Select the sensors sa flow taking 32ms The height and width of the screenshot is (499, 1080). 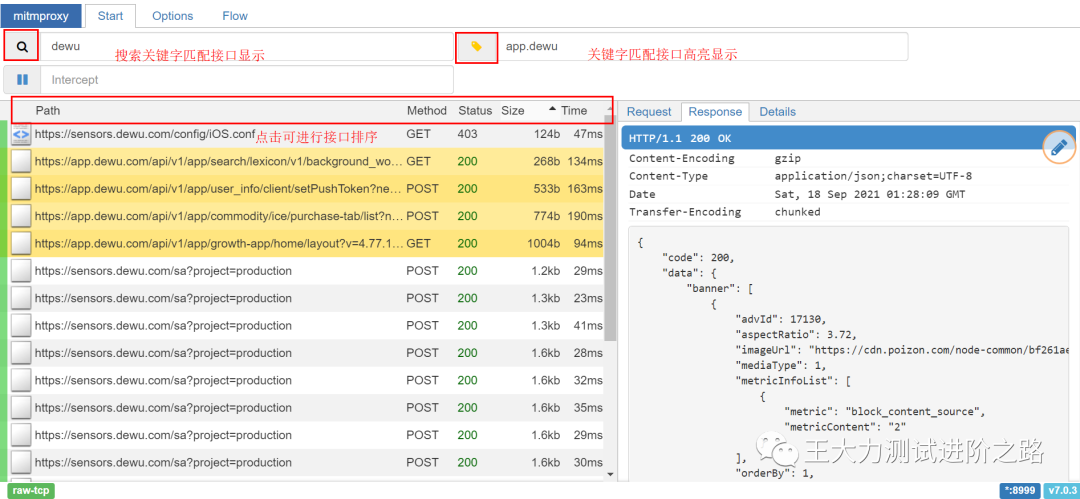coord(306,380)
